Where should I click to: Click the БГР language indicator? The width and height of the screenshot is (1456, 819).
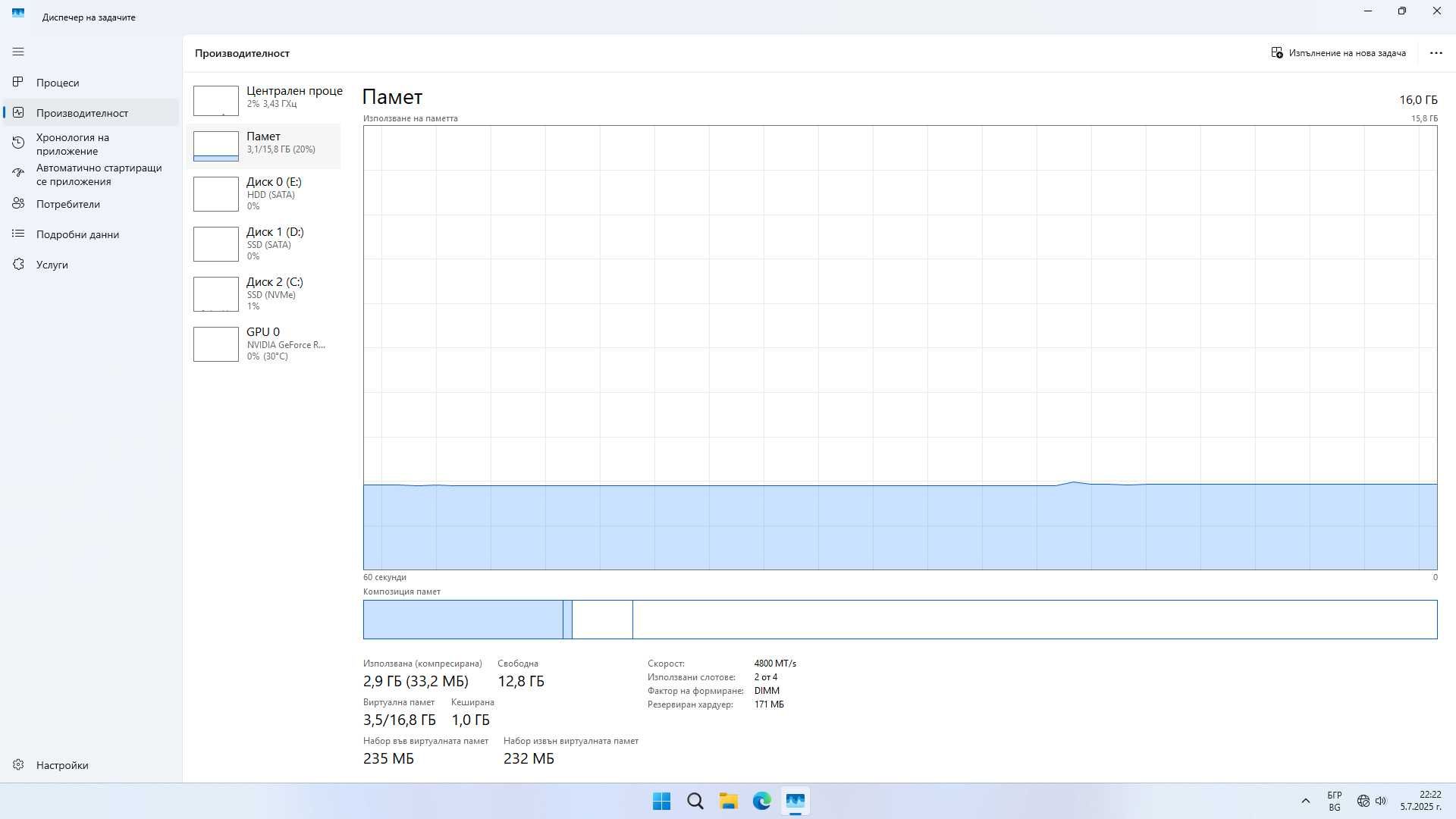pyautogui.click(x=1335, y=801)
